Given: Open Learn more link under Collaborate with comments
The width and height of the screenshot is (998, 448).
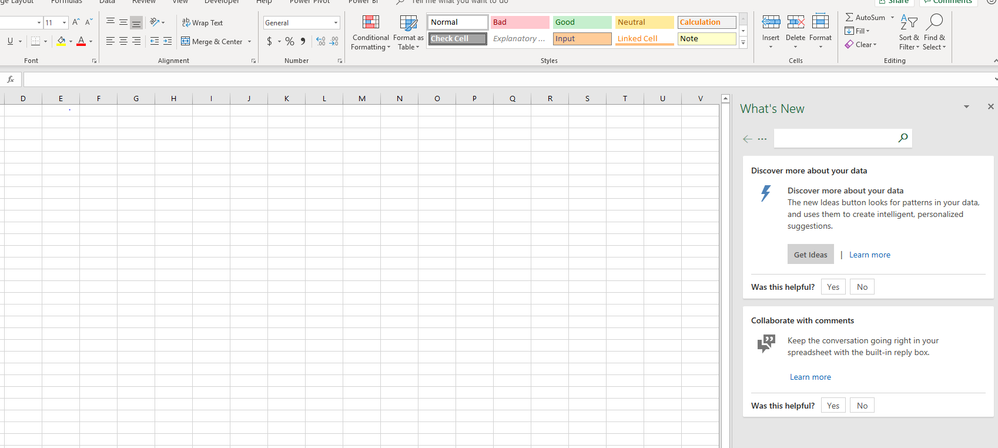Looking at the screenshot, I should [x=810, y=377].
